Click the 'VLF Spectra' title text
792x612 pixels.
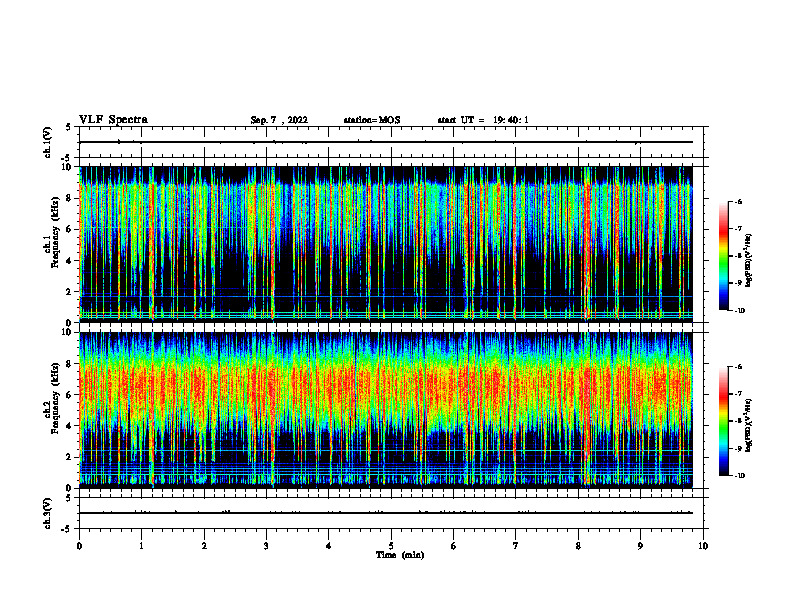point(113,120)
